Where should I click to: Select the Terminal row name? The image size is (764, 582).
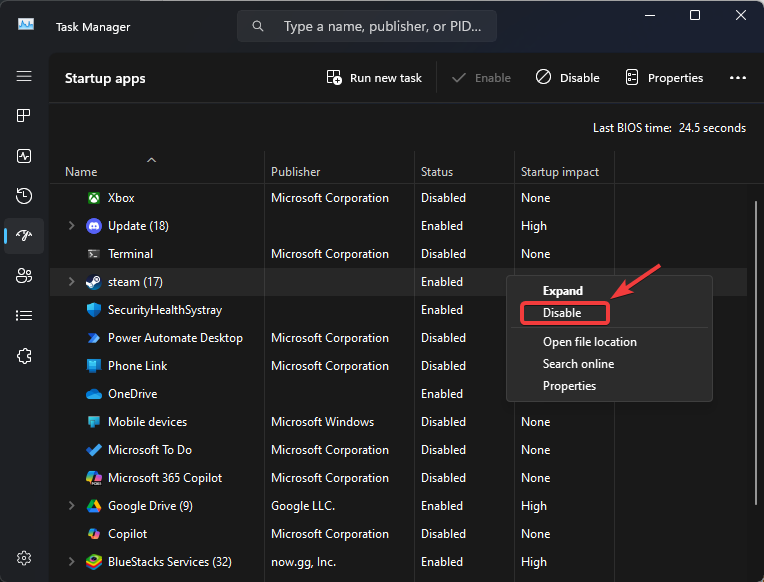point(130,254)
